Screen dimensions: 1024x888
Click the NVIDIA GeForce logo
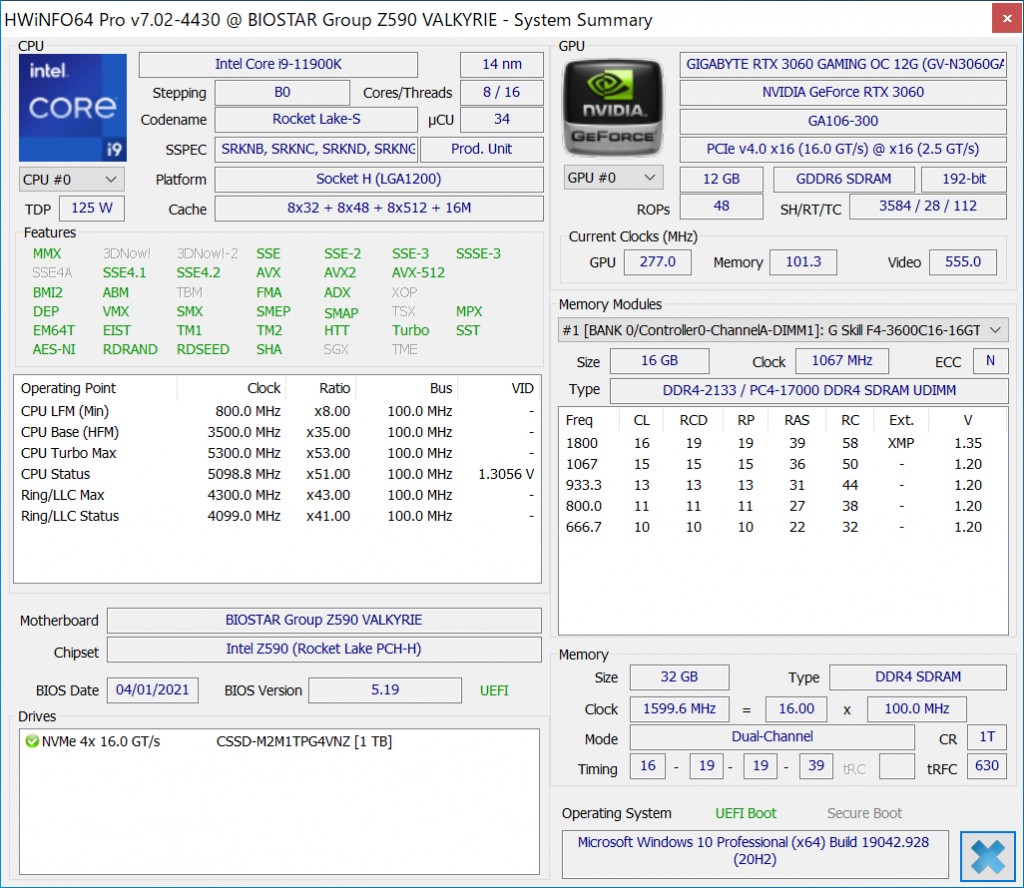tap(613, 105)
